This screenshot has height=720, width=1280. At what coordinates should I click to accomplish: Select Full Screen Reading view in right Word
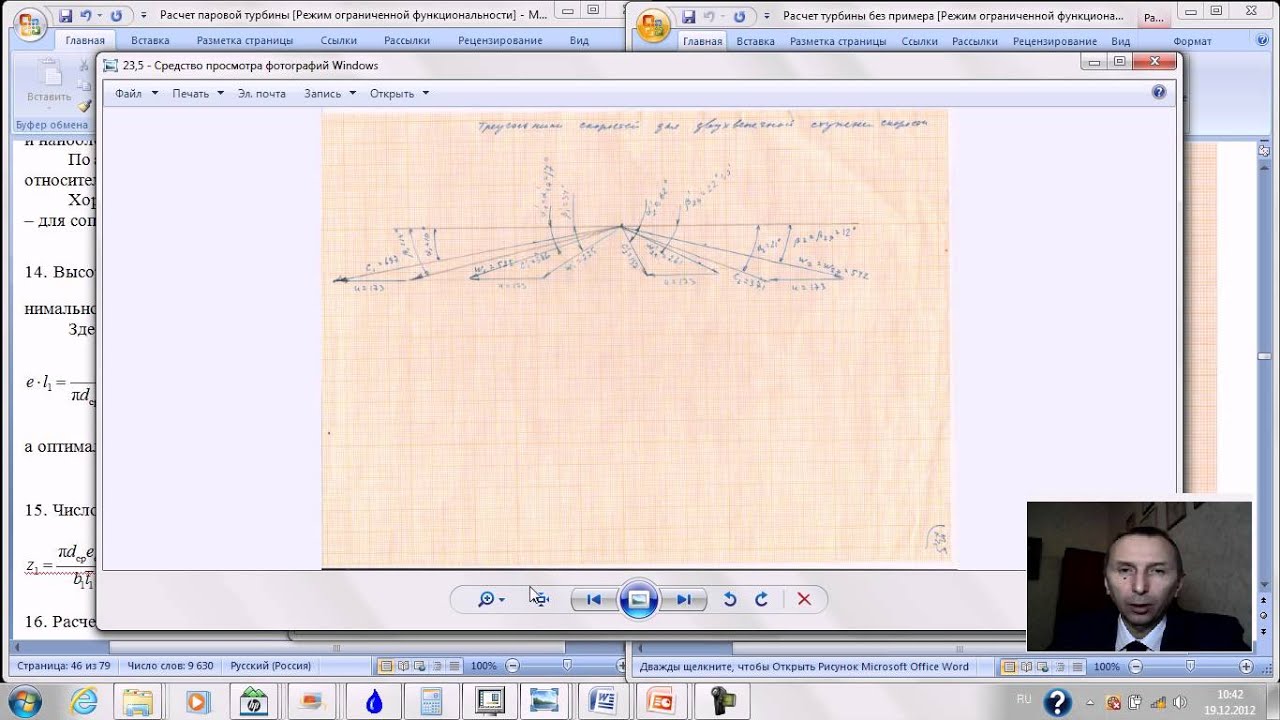[x=1027, y=666]
